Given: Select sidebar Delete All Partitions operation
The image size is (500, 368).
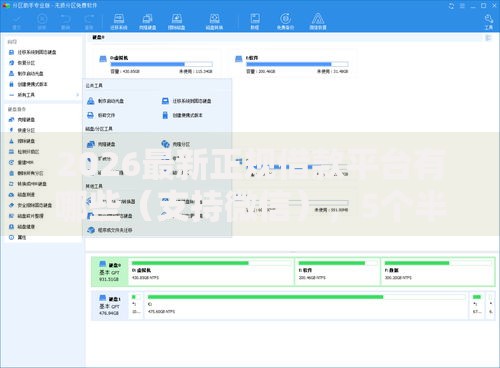Looking at the screenshot, I should (26, 173).
